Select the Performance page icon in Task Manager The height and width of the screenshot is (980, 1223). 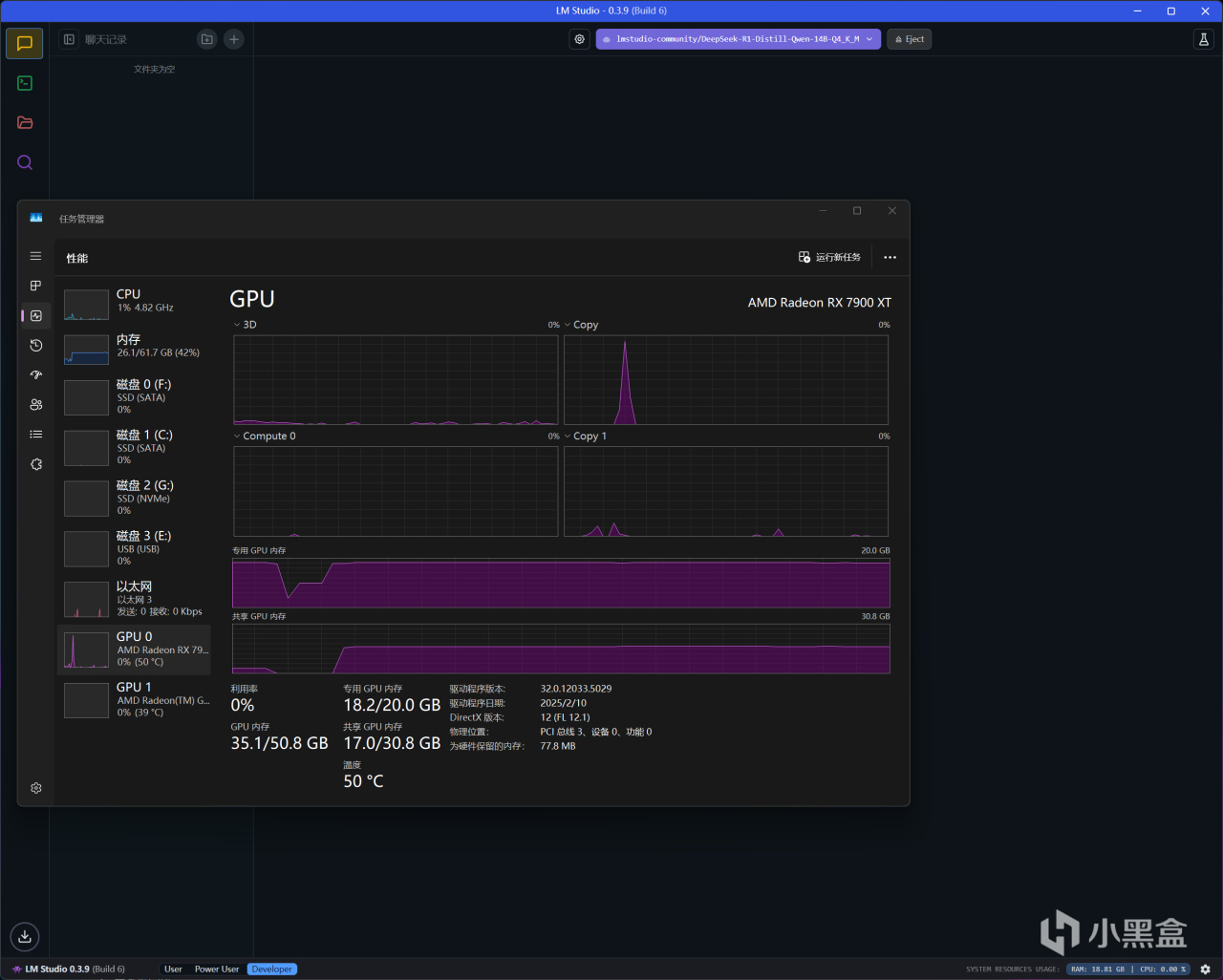[36, 315]
